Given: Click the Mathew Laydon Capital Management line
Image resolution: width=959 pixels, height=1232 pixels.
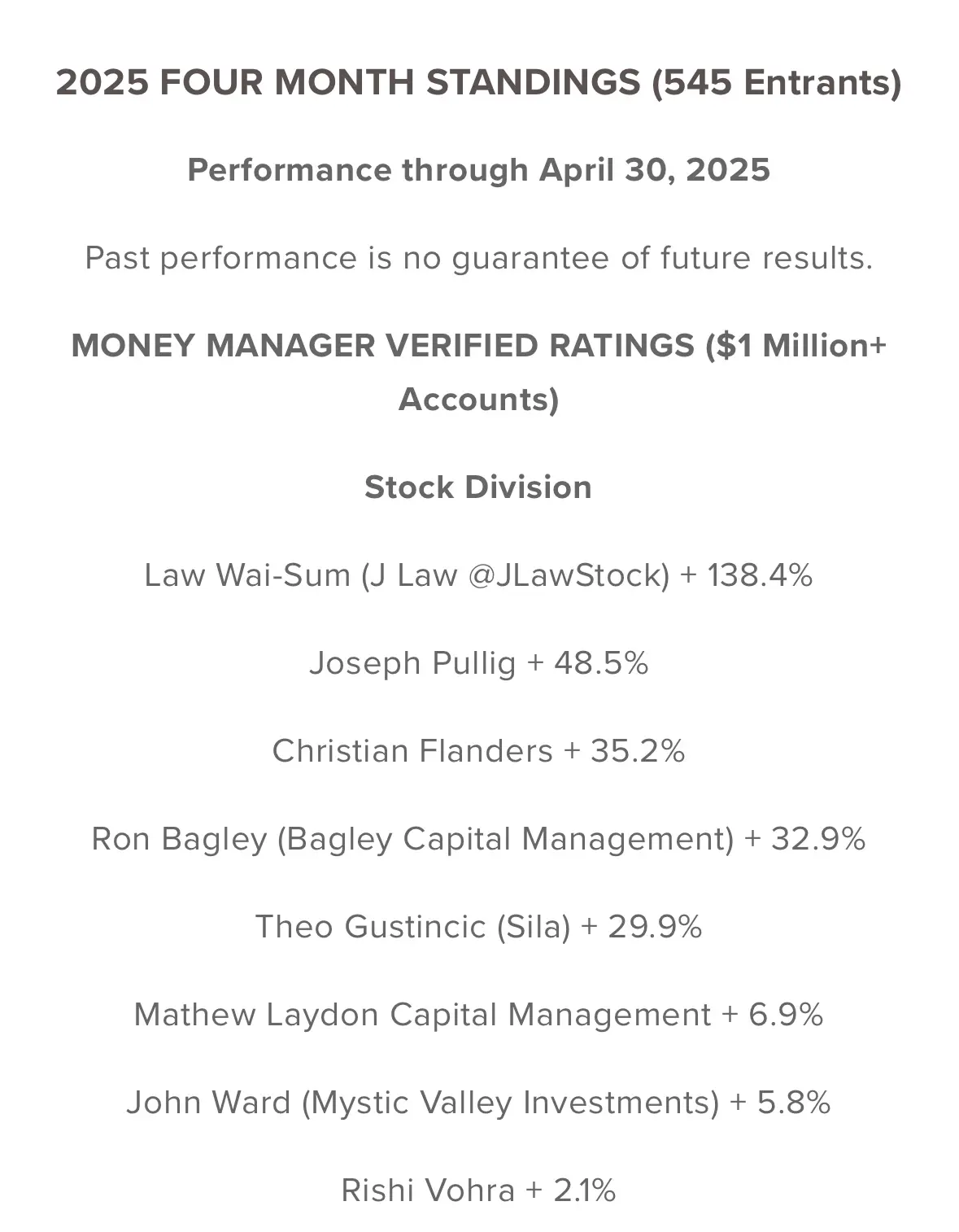Looking at the screenshot, I should click(x=478, y=1015).
